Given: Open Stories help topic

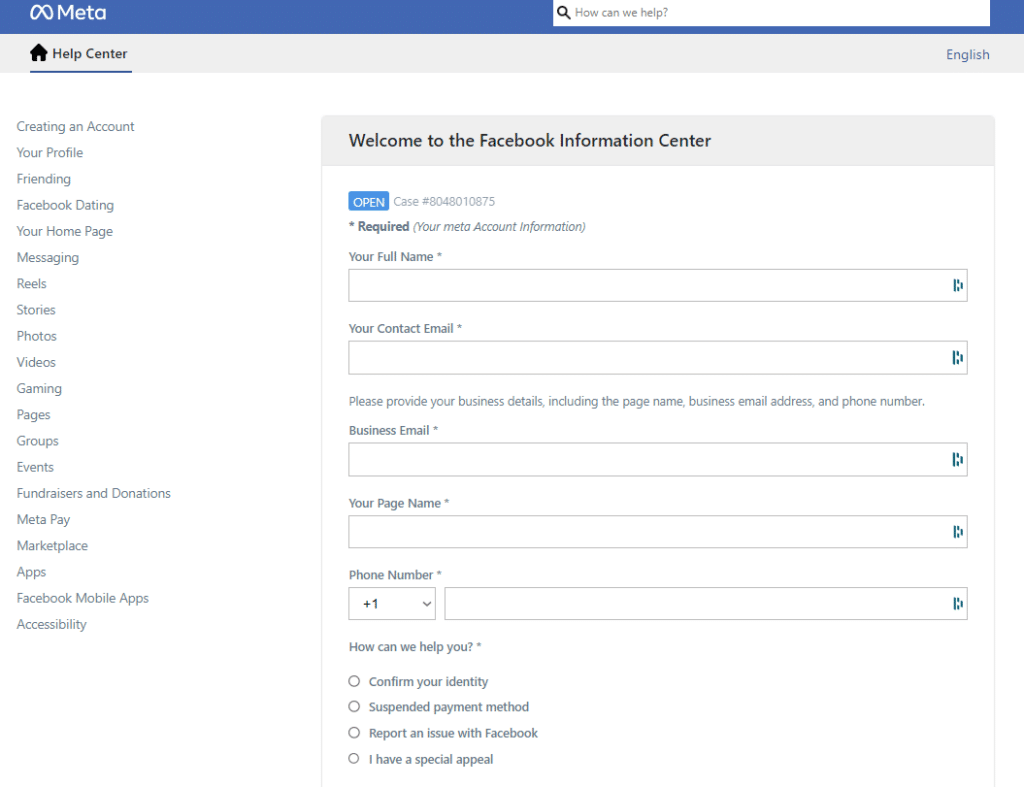Looking at the screenshot, I should pos(36,310).
